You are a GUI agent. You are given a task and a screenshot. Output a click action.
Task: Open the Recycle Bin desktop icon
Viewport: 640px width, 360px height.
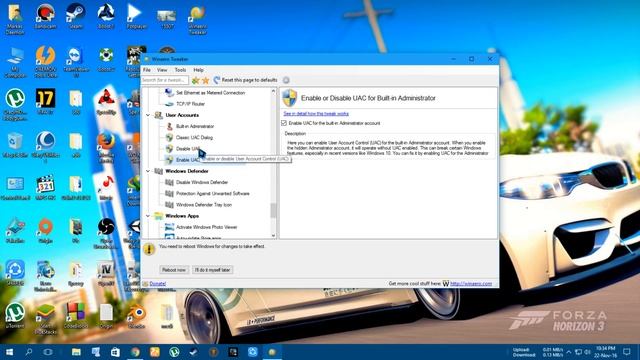15,145
